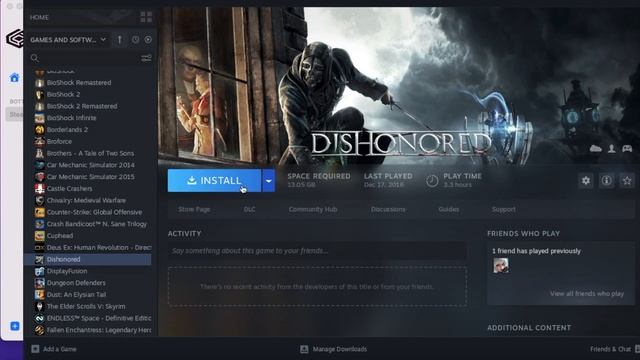The height and width of the screenshot is (360, 640).
Task: Click the single-player person icon
Action: (611, 149)
